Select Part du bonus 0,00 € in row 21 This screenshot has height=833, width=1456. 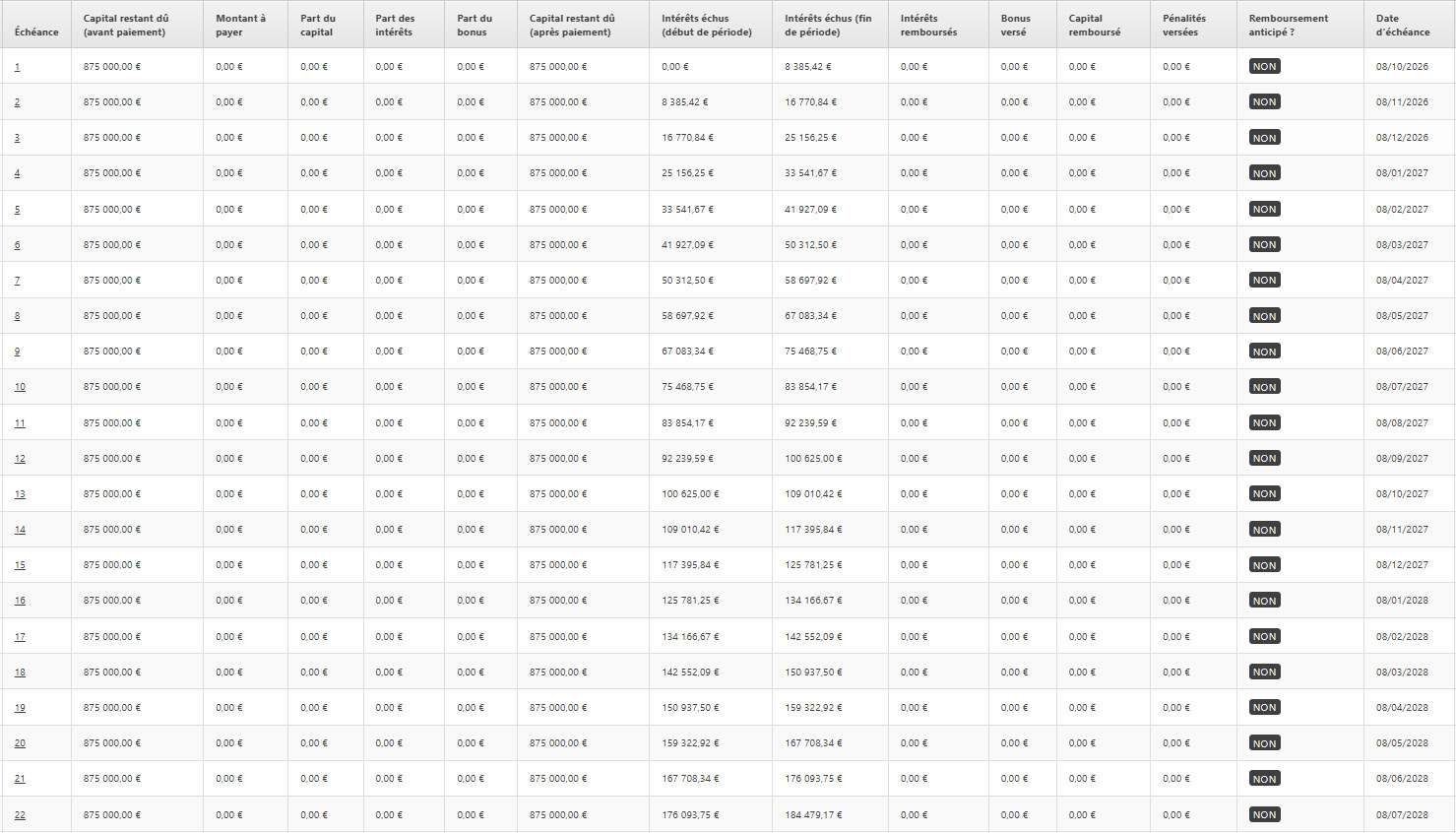coord(471,779)
